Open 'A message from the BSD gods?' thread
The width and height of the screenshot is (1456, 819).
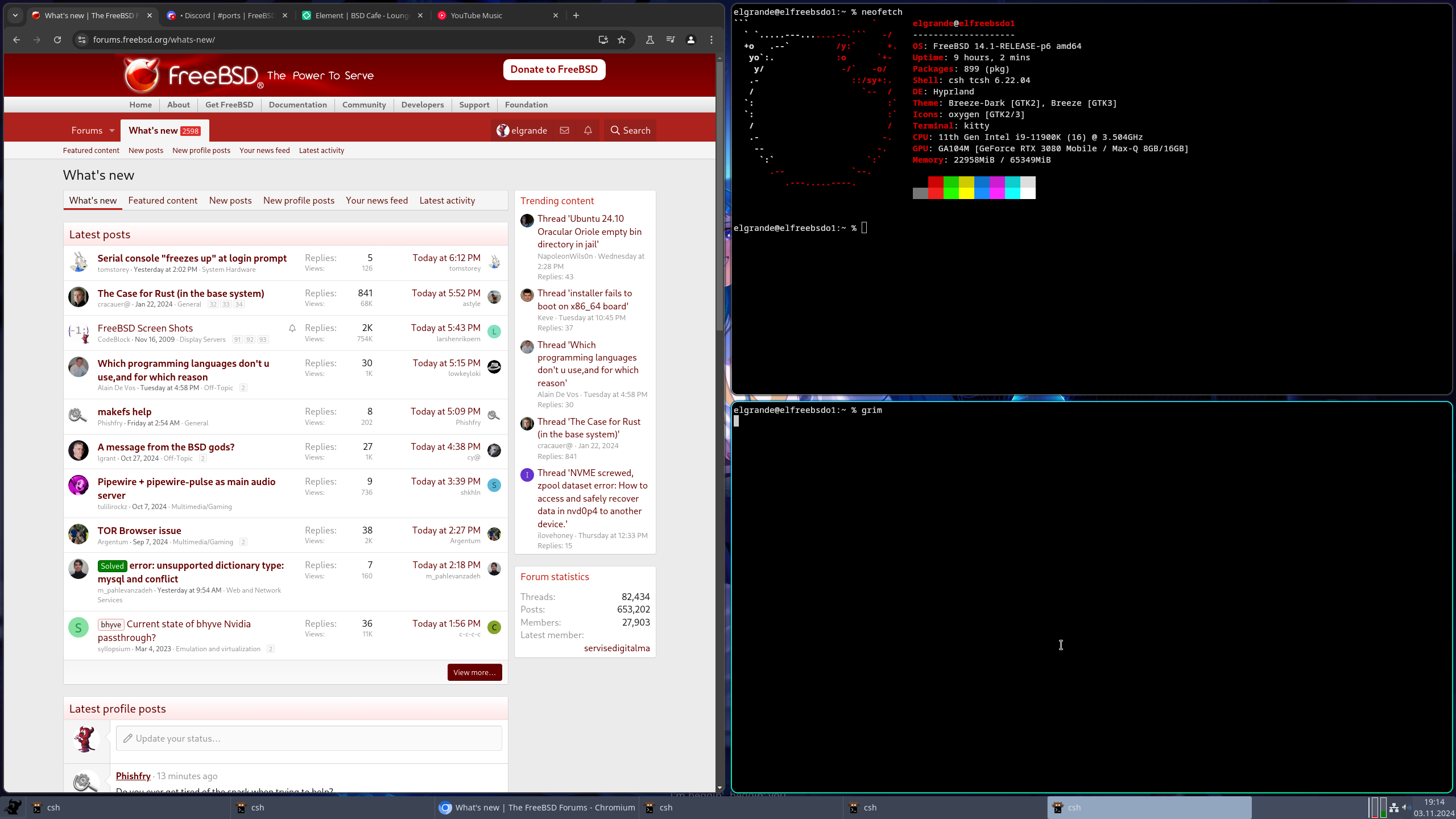[x=166, y=447]
